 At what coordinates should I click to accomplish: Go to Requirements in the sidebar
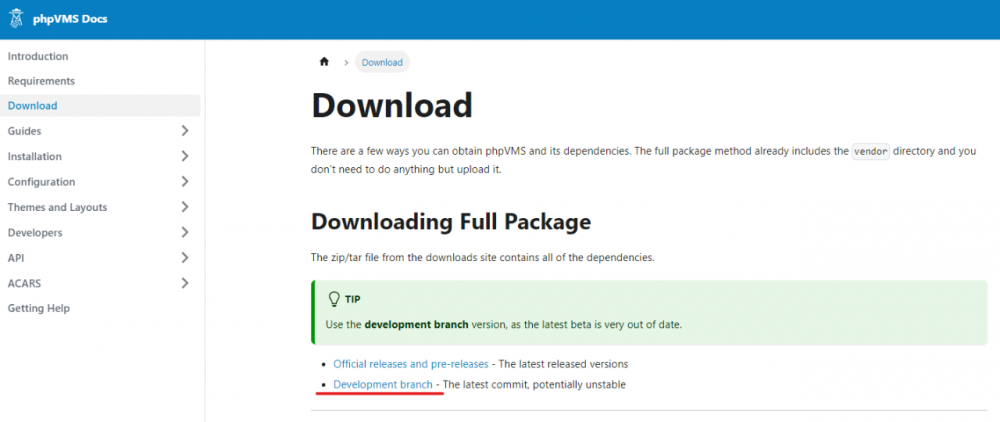tap(41, 81)
